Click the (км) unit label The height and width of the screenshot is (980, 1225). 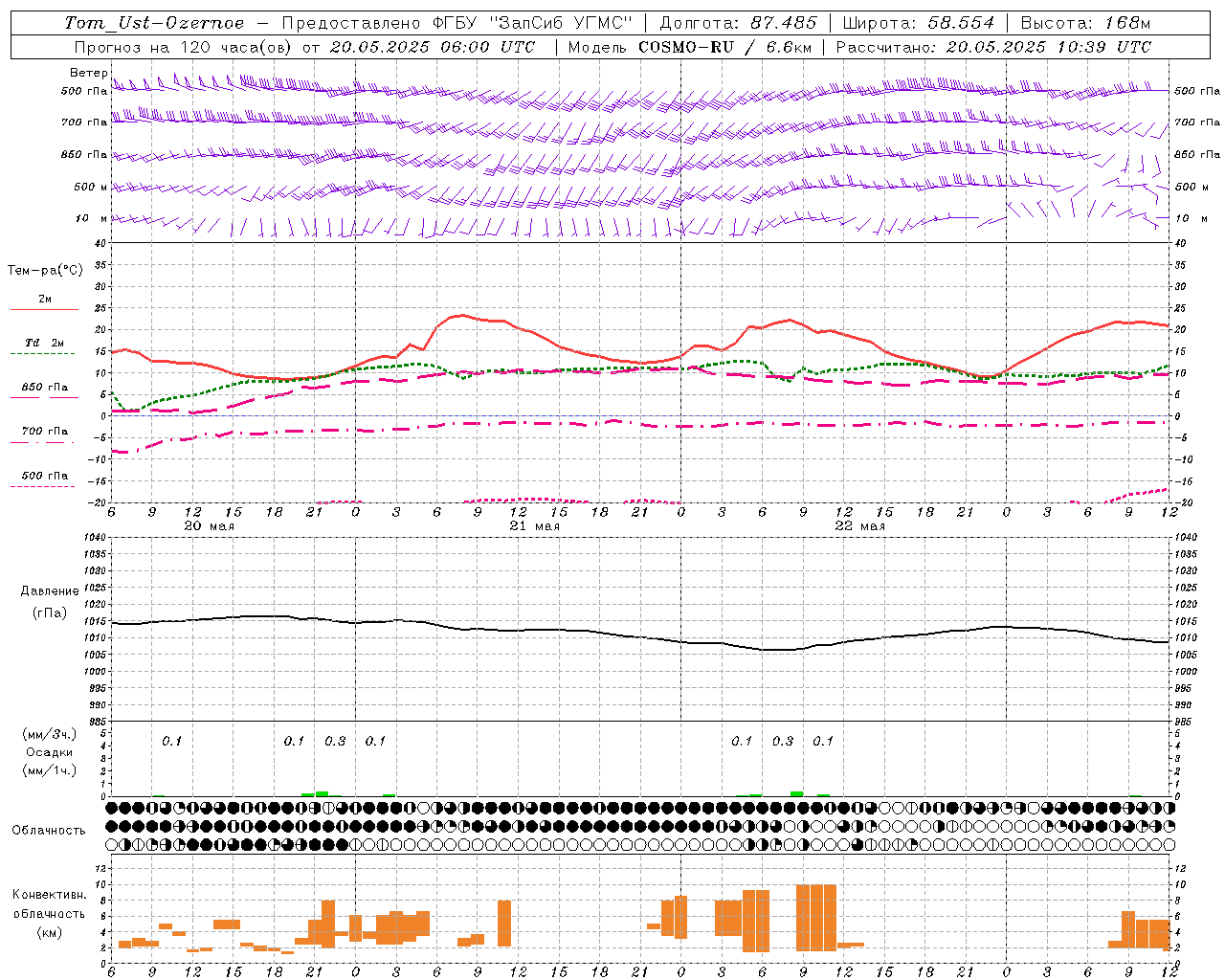(49, 932)
